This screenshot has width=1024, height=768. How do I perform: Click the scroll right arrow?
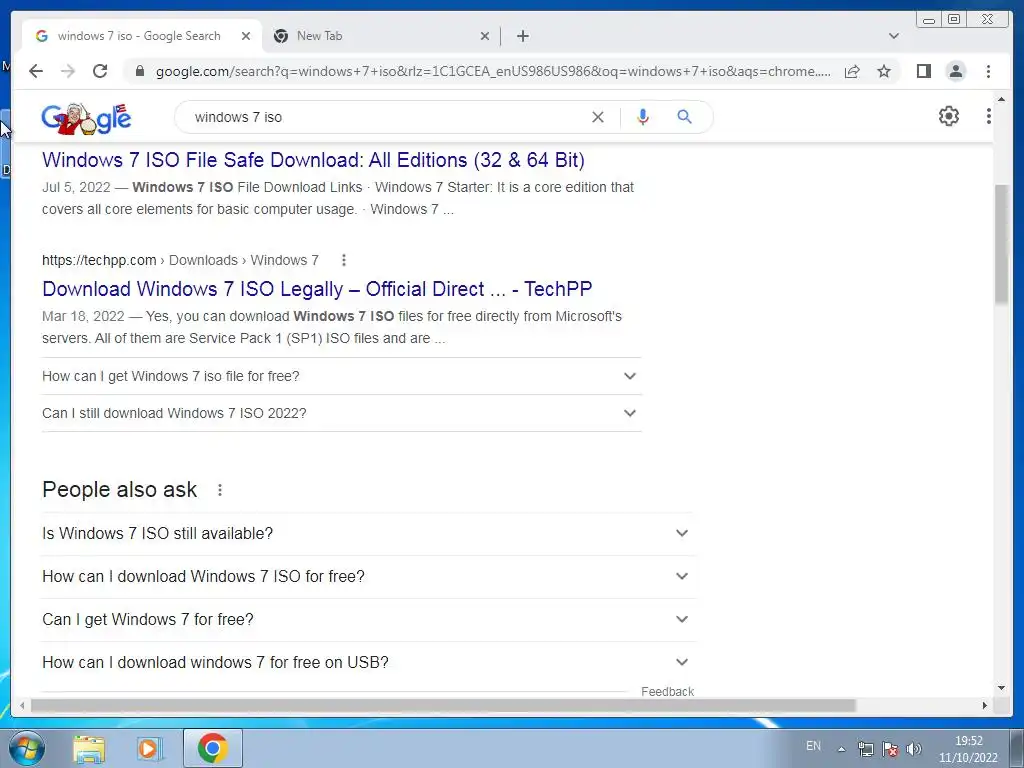coord(985,705)
